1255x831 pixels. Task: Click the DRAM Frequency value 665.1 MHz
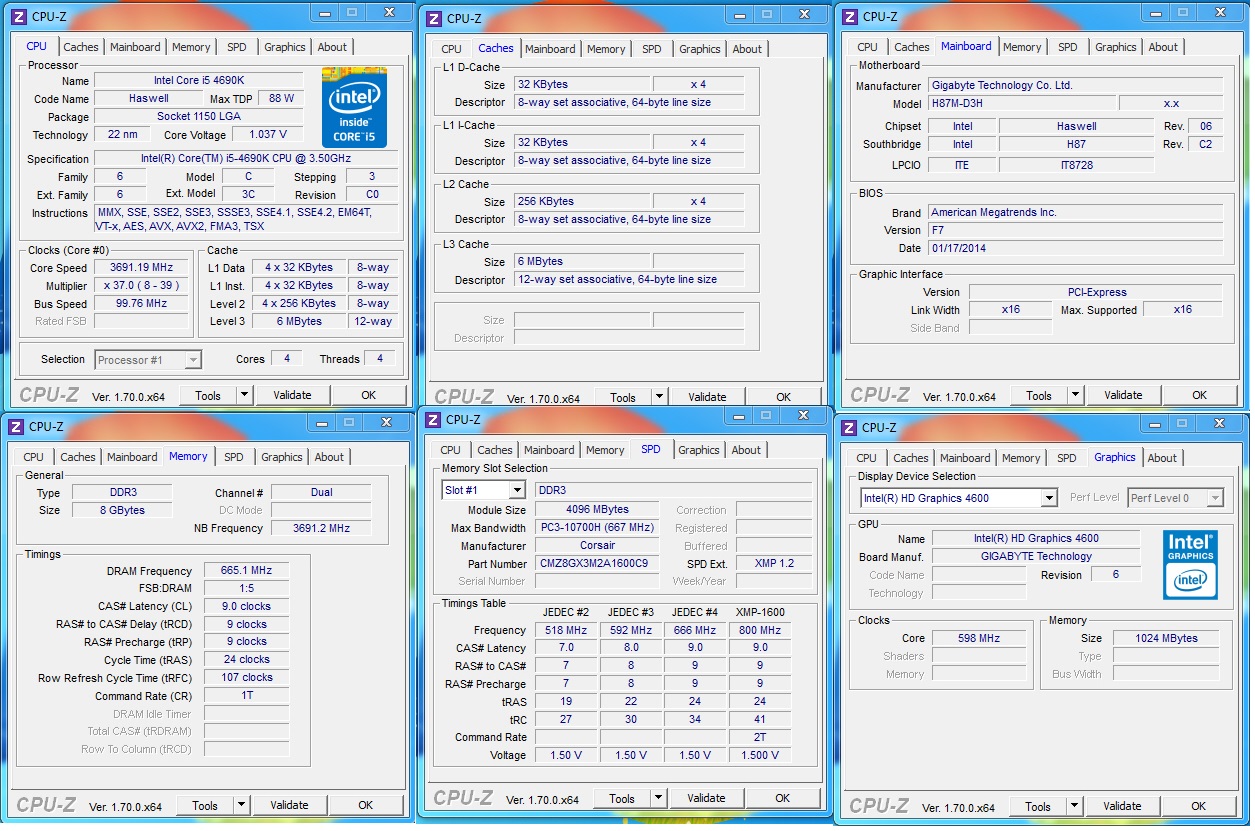pyautogui.click(x=246, y=570)
